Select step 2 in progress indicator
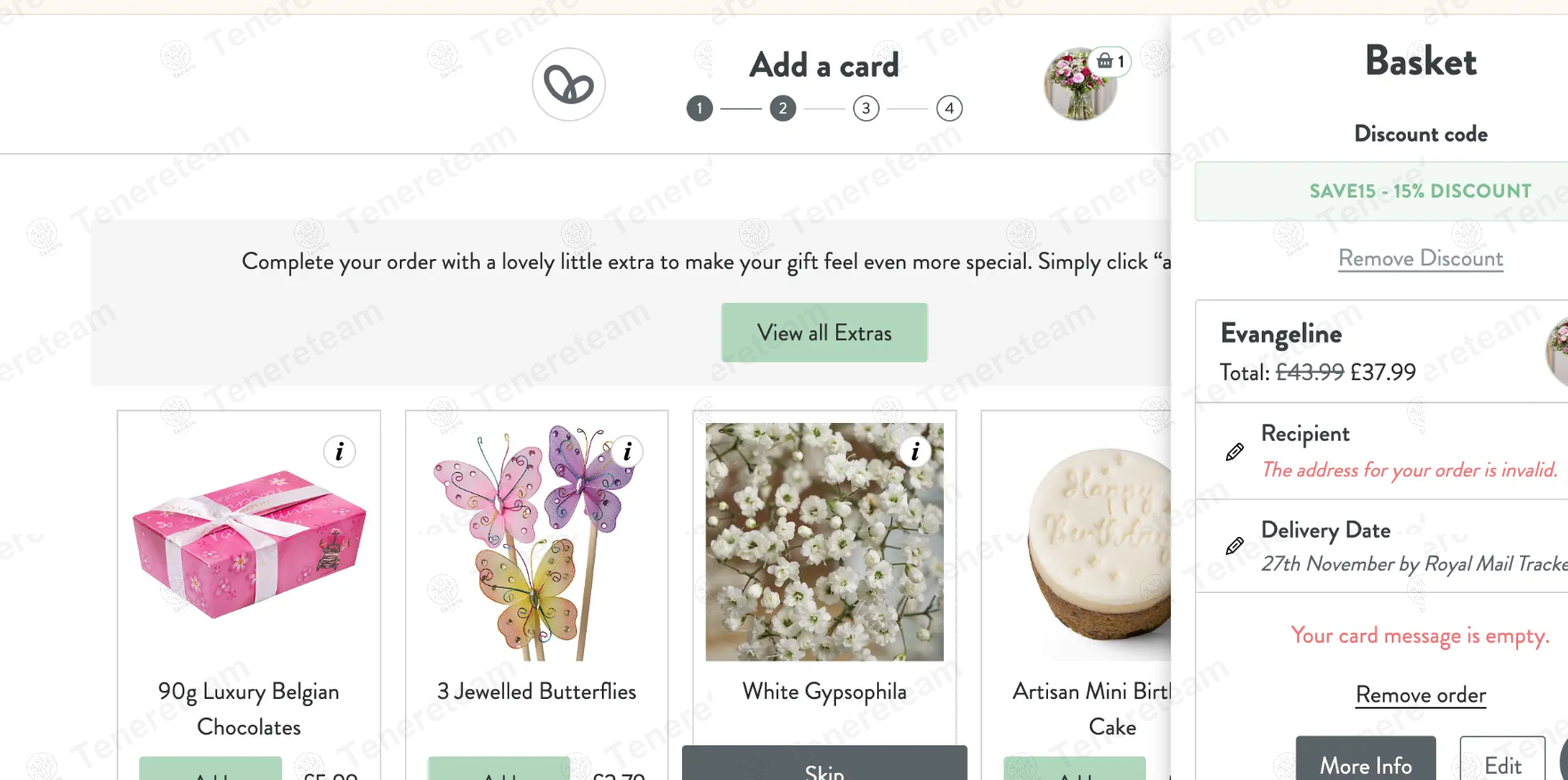 click(x=783, y=109)
